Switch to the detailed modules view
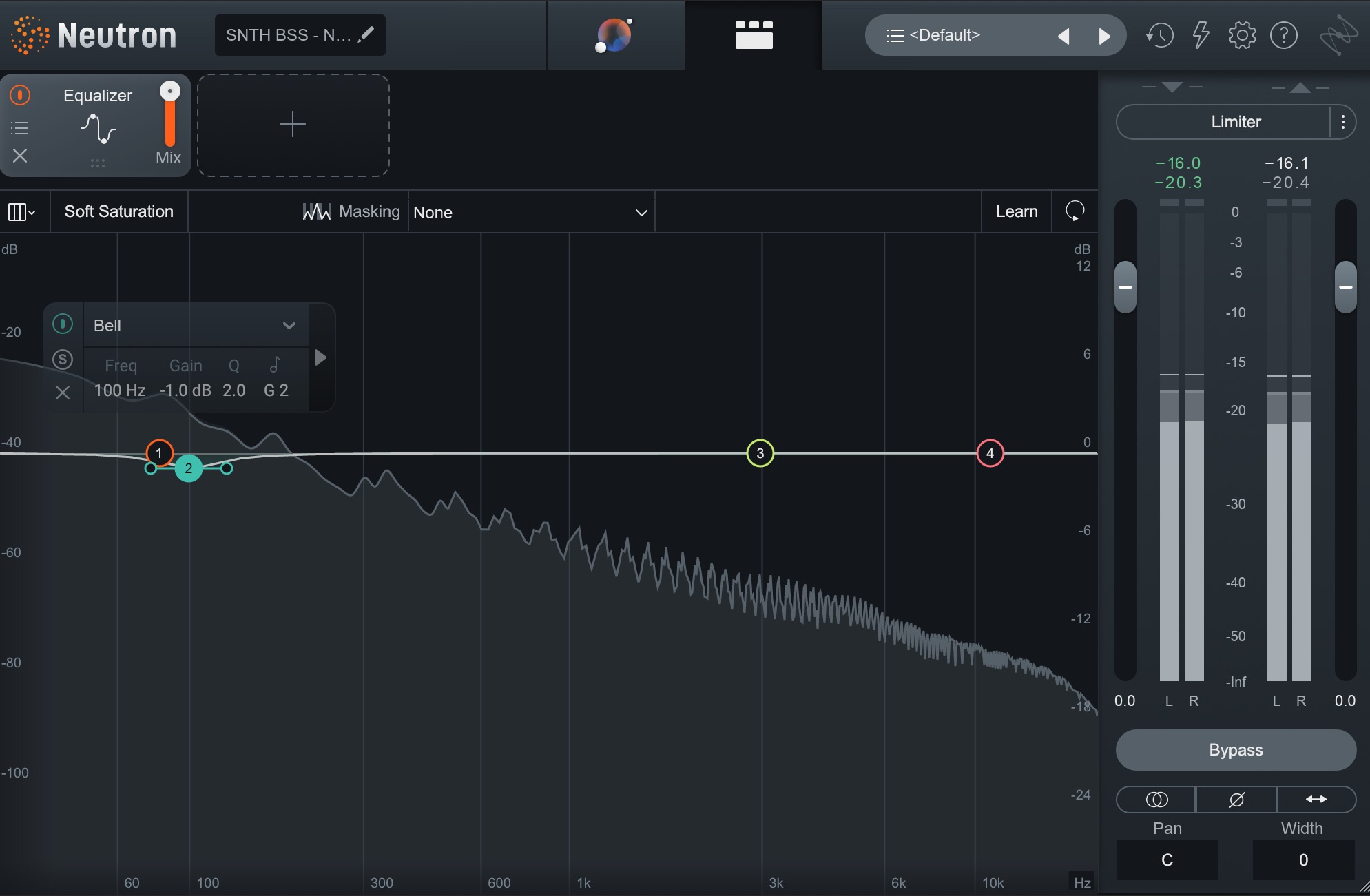 754,35
